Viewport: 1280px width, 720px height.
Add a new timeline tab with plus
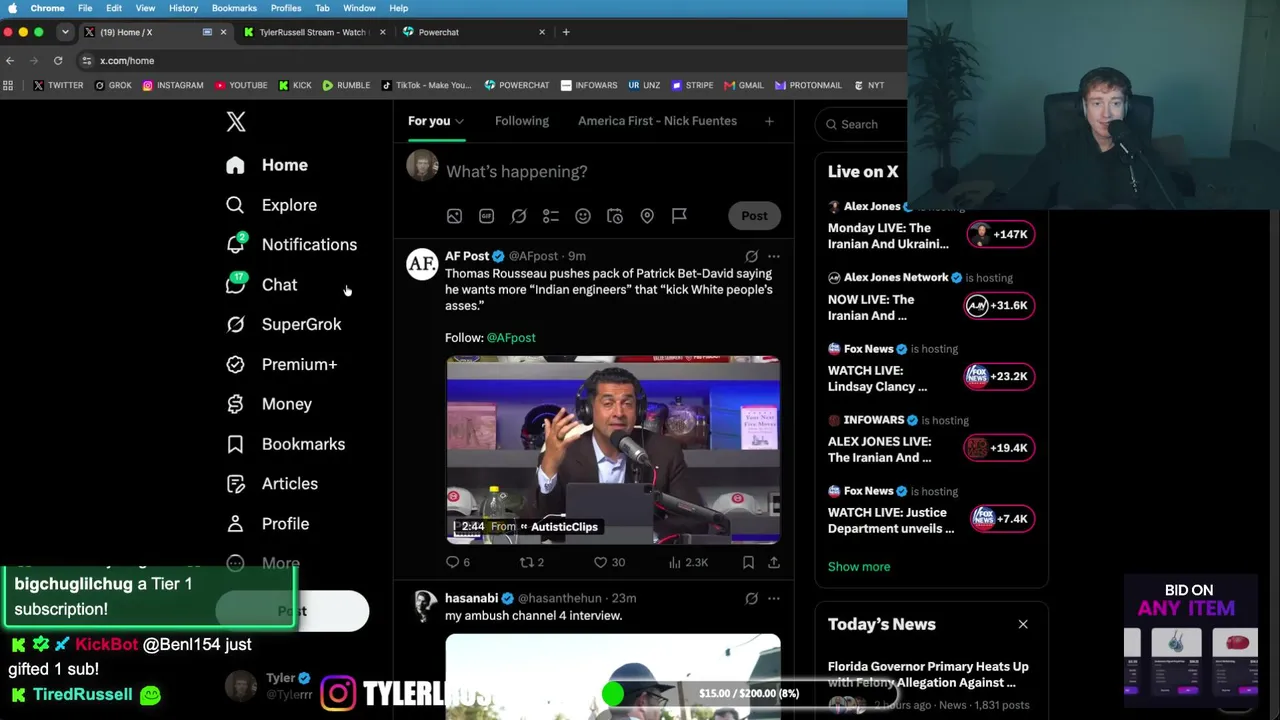click(x=769, y=122)
